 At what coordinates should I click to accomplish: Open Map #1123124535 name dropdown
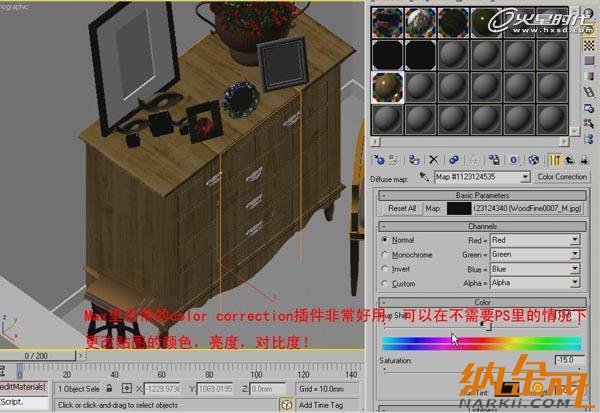coord(525,177)
